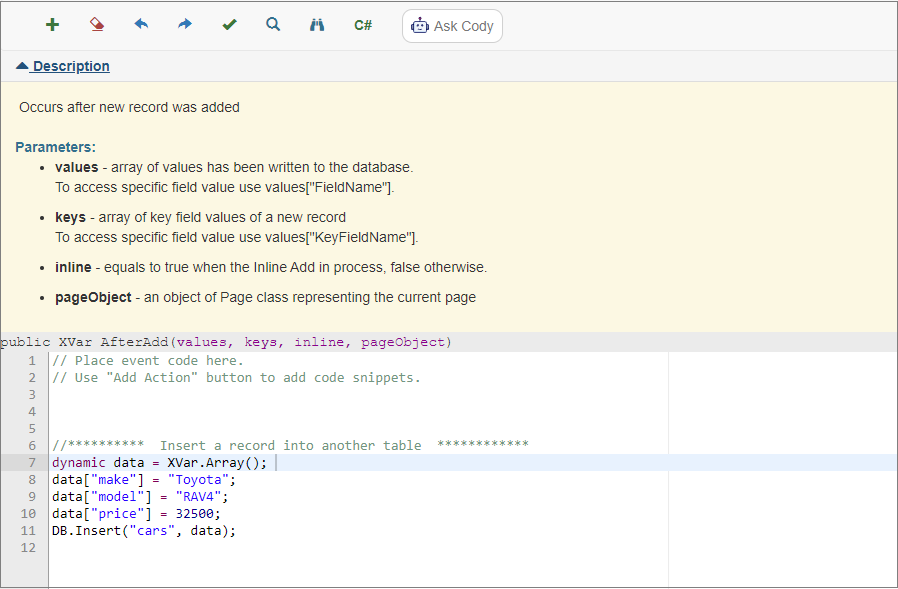Click line number 12 in the gutter
Image resolution: width=898 pixels, height=589 pixels.
28,548
